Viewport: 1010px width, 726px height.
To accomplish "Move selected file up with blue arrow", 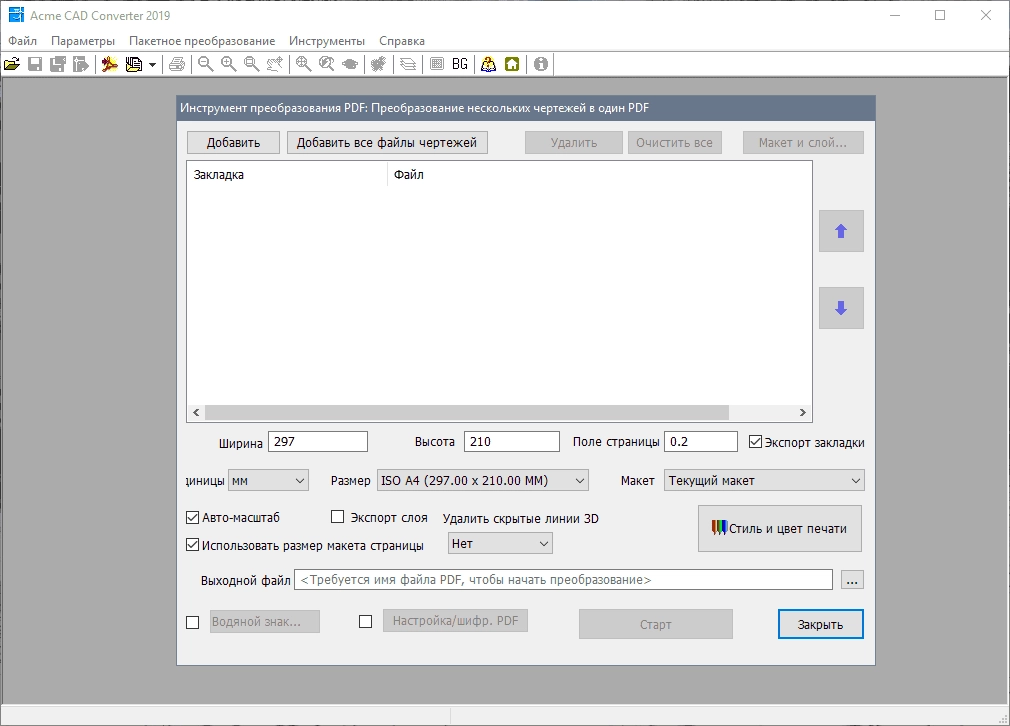I will [841, 231].
